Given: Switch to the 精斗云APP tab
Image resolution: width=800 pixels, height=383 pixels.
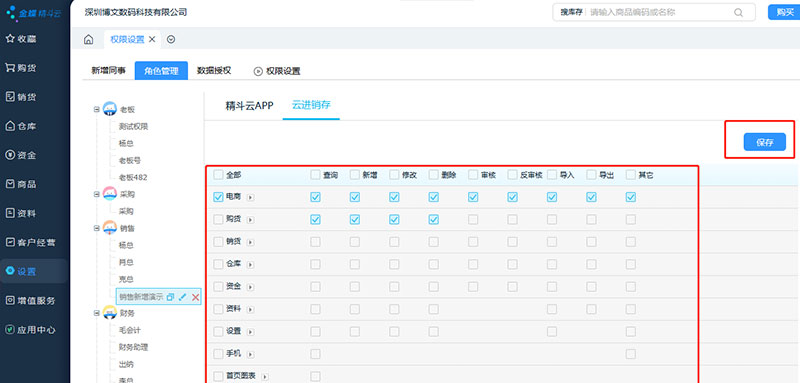Looking at the screenshot, I should [x=249, y=106].
